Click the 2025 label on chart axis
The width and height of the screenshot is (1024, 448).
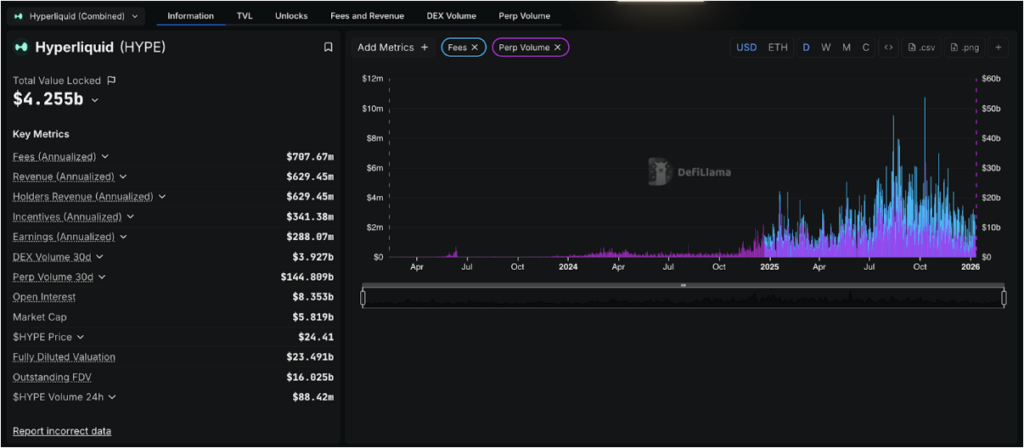click(x=769, y=267)
